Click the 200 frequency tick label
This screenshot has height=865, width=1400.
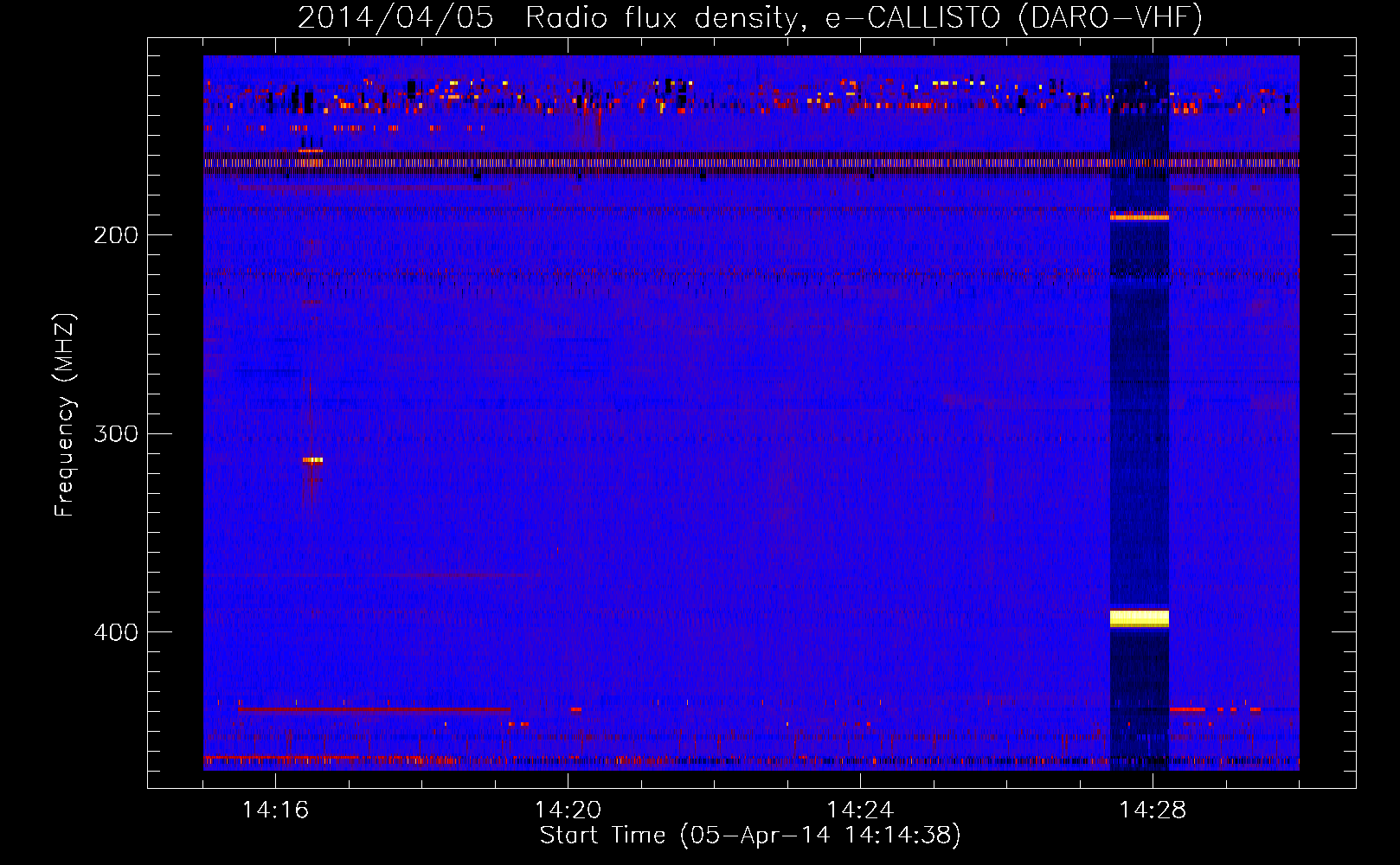coord(116,235)
